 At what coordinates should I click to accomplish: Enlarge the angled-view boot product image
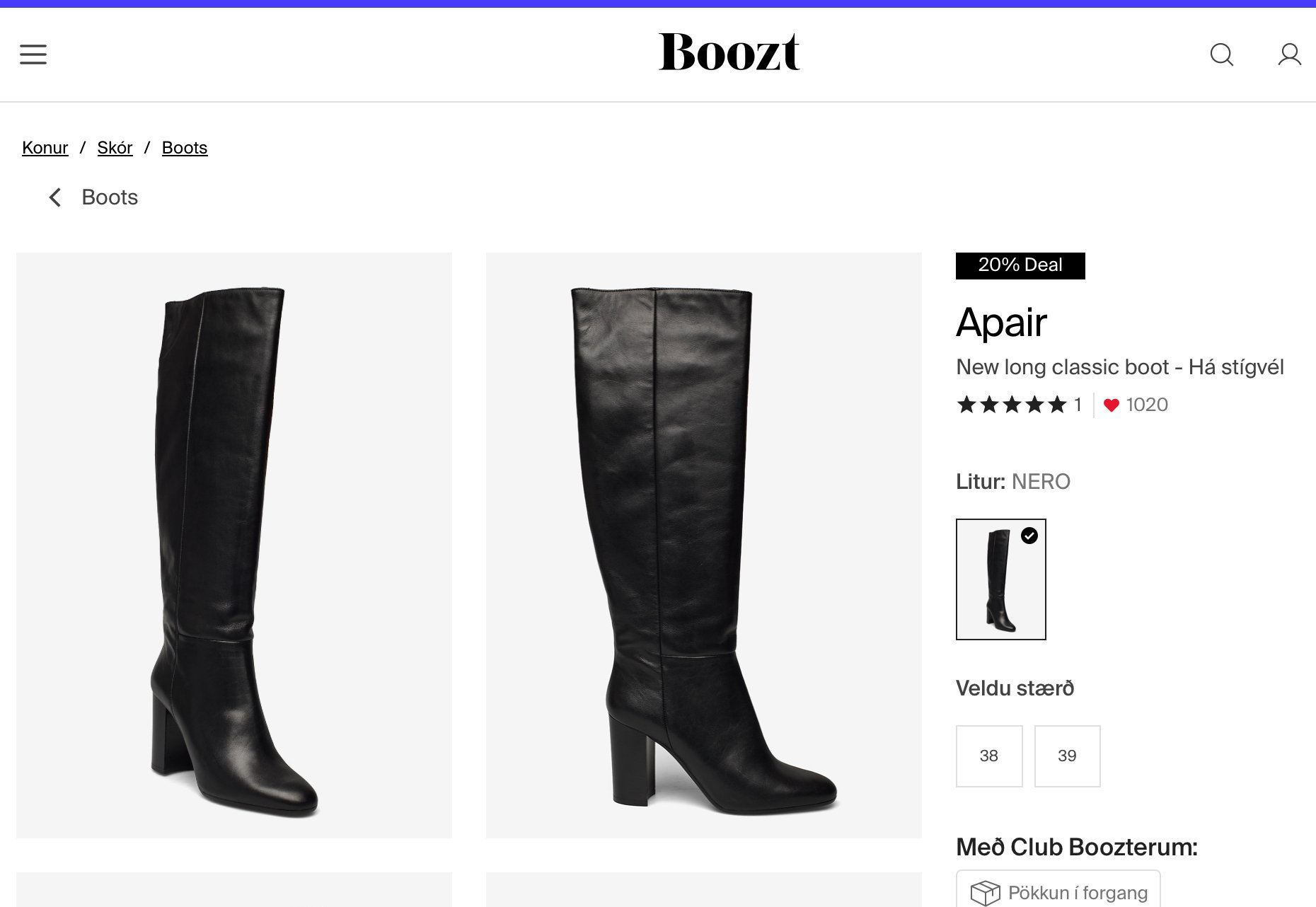tap(233, 545)
